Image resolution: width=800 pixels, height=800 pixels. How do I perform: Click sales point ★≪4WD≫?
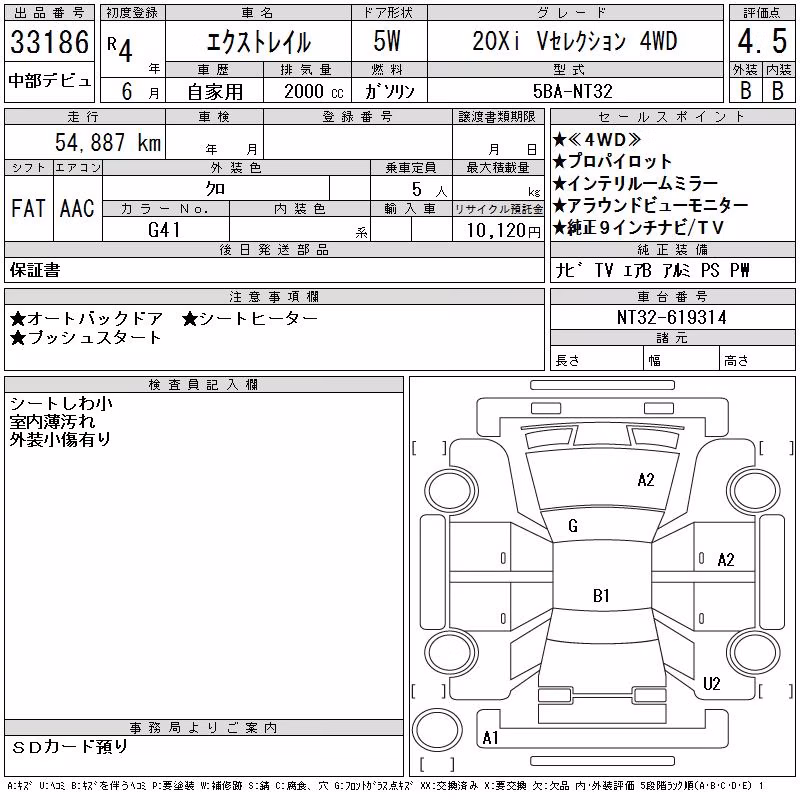point(597,139)
